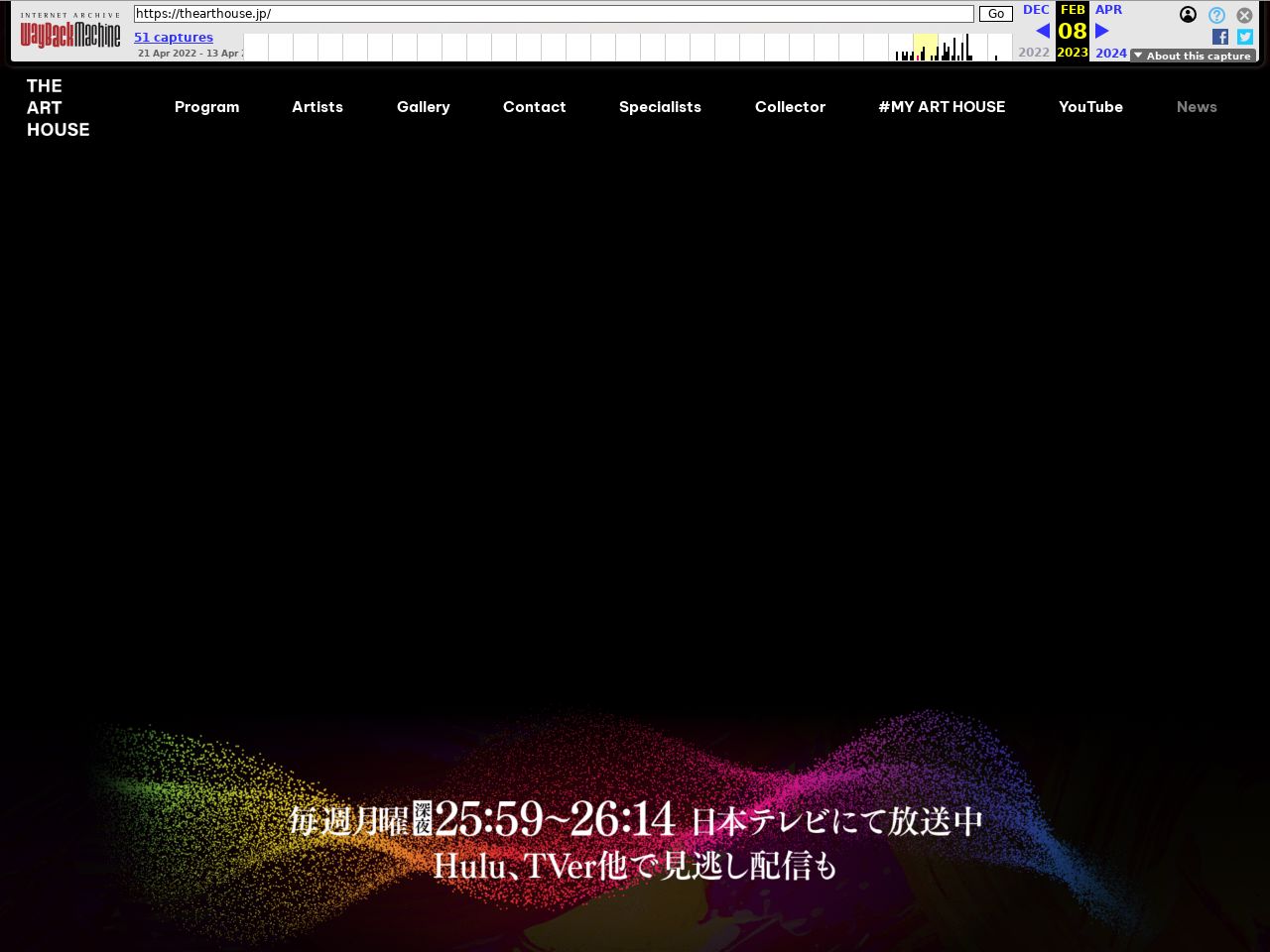This screenshot has height=952, width=1270.
Task: Open the 51 captures link
Action: click(174, 38)
